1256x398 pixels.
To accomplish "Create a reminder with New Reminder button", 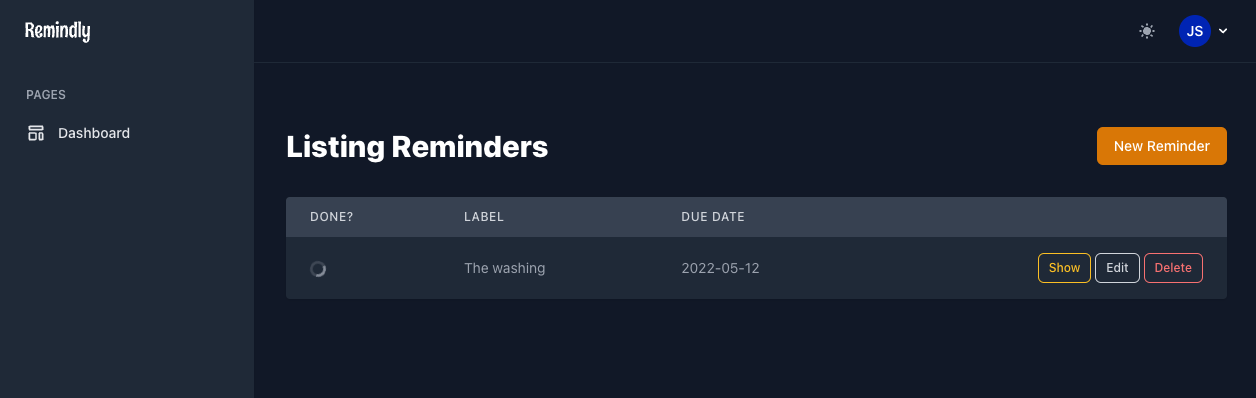I will (1162, 146).
